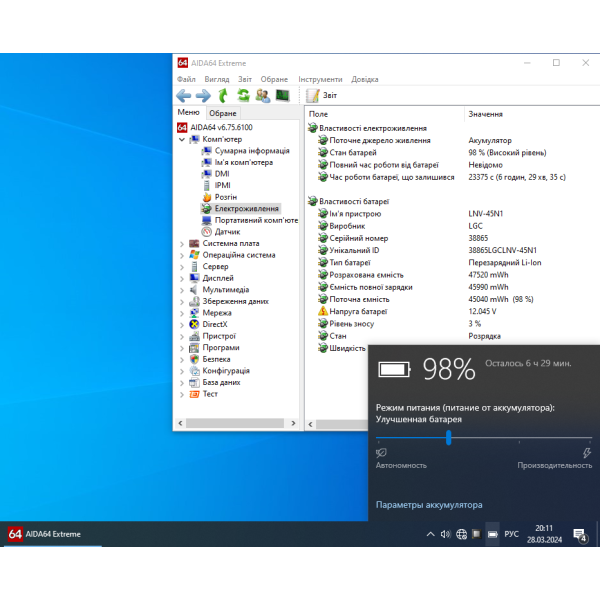Image resolution: width=600 pixels, height=600 pixels.
Task: Expand the DirectX node
Action: [182, 325]
